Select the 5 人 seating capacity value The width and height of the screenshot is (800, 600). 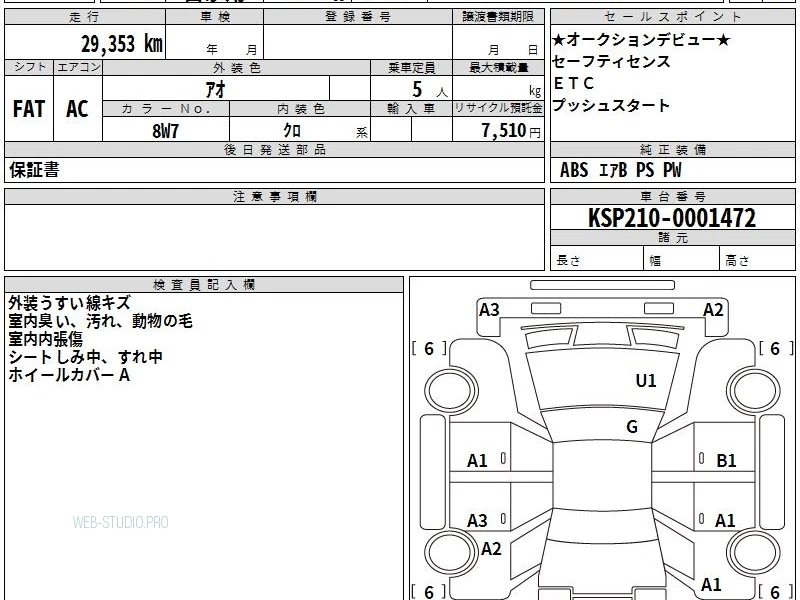click(429, 90)
